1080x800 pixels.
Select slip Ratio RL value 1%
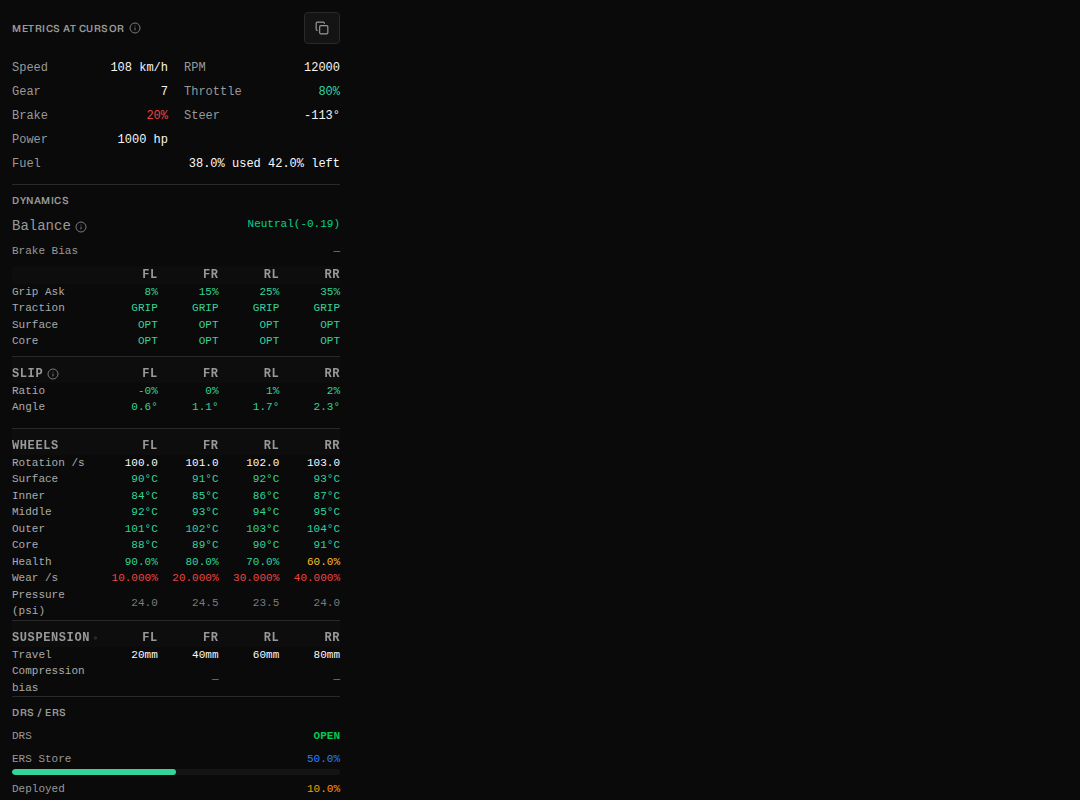pyautogui.click(x=273, y=391)
